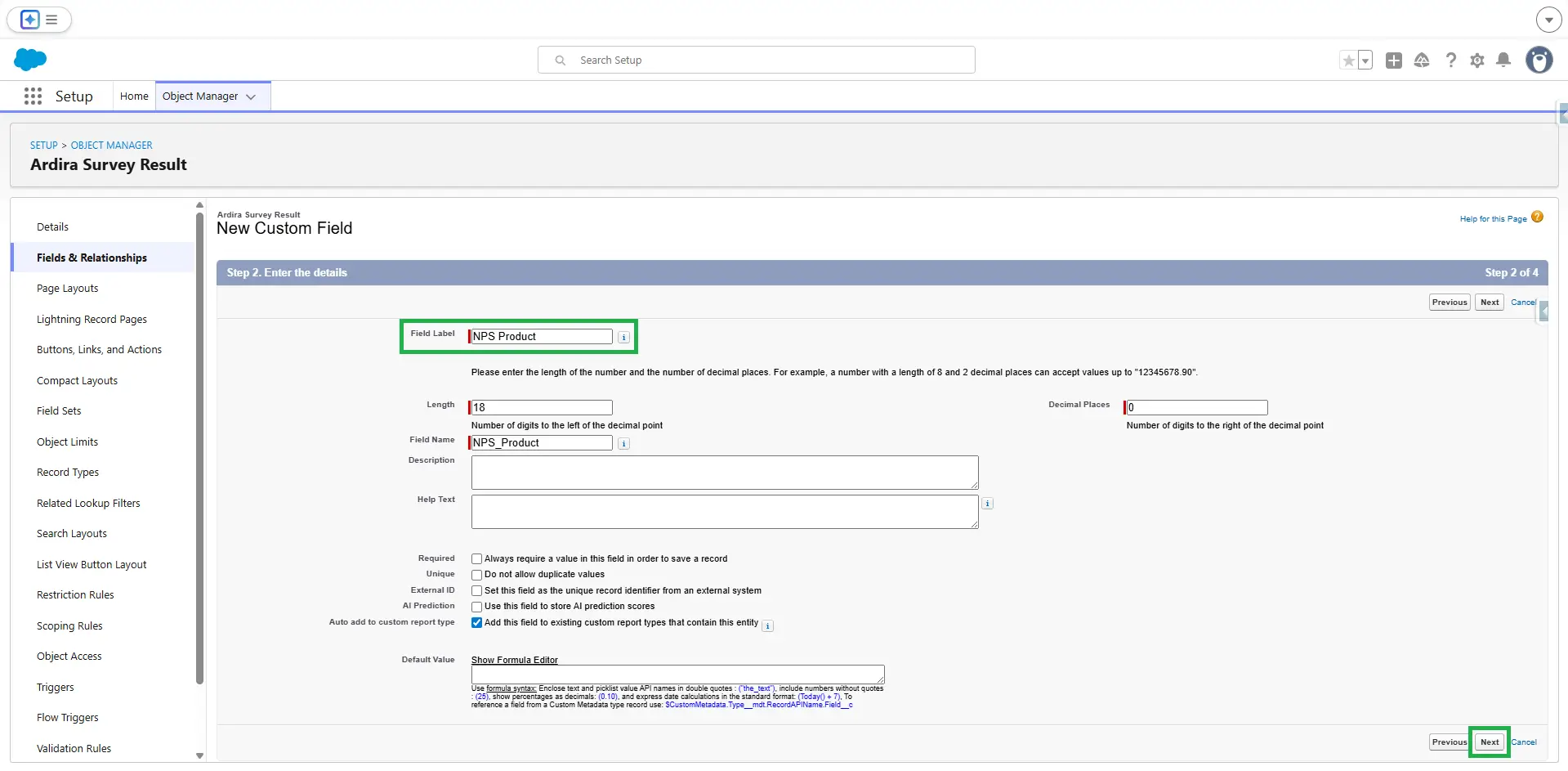Image resolution: width=1568 pixels, height=771 pixels.
Task: Switch to the Home tab
Action: (134, 96)
